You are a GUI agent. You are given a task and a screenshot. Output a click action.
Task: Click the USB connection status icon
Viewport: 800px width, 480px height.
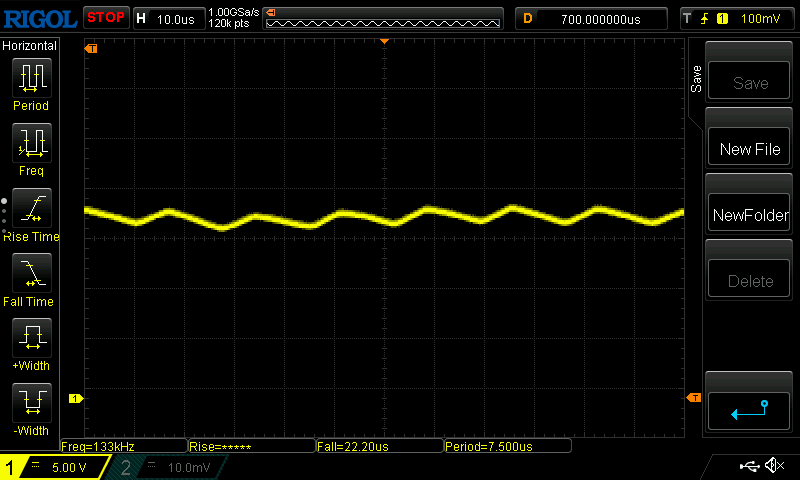749,465
